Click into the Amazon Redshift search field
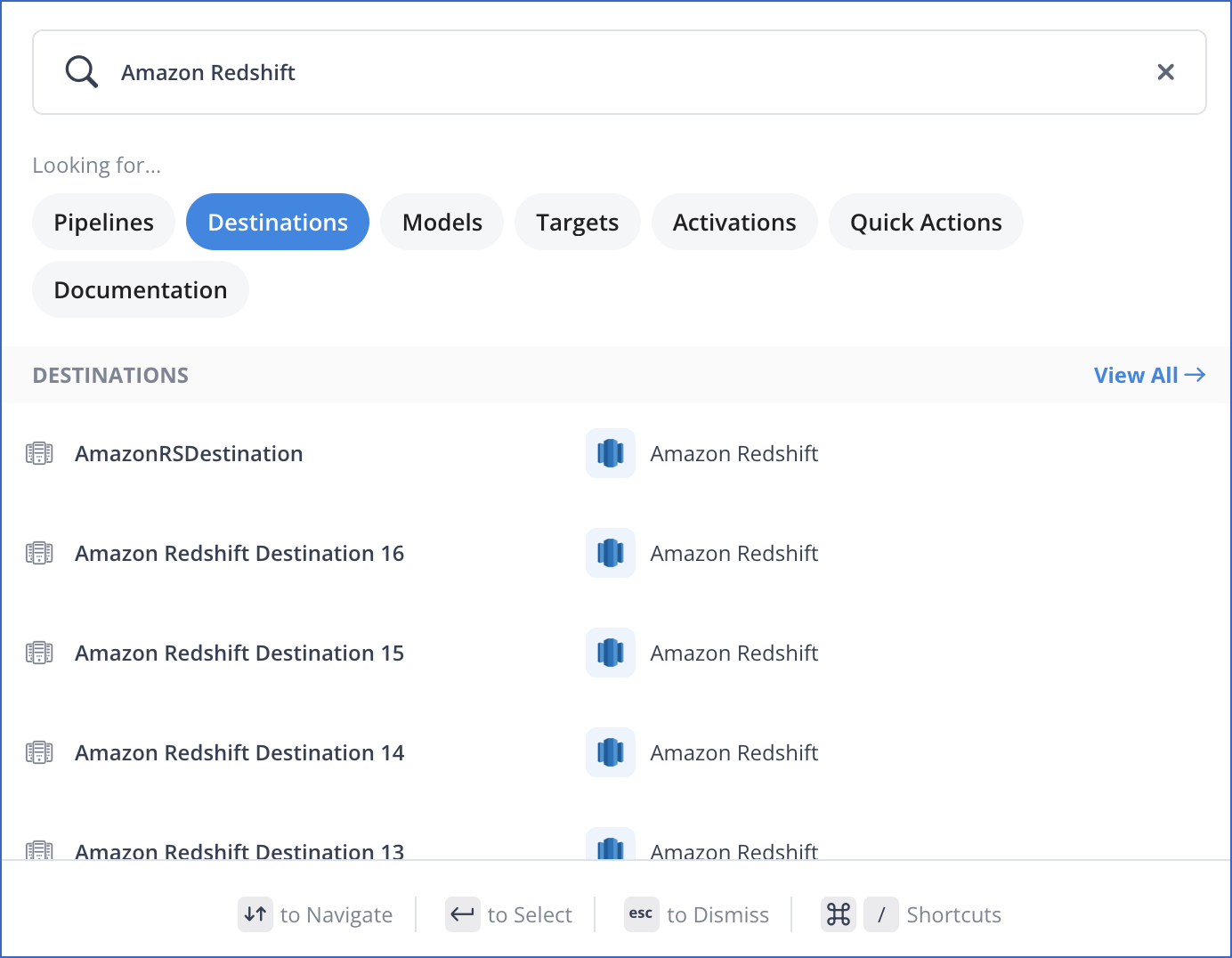This screenshot has height=958, width=1232. click(x=620, y=72)
